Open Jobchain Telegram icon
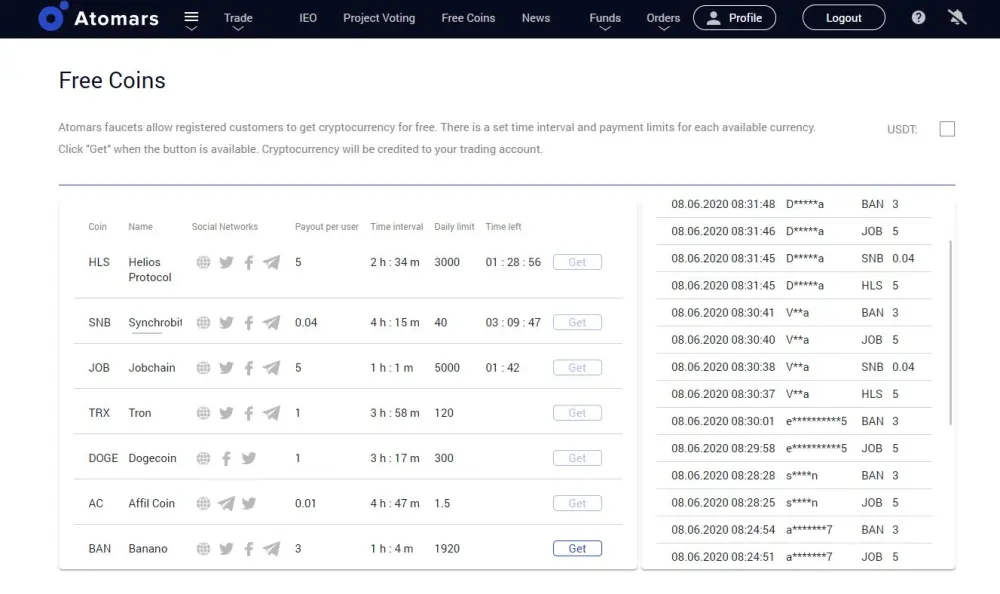The width and height of the screenshot is (1000, 594). click(272, 368)
